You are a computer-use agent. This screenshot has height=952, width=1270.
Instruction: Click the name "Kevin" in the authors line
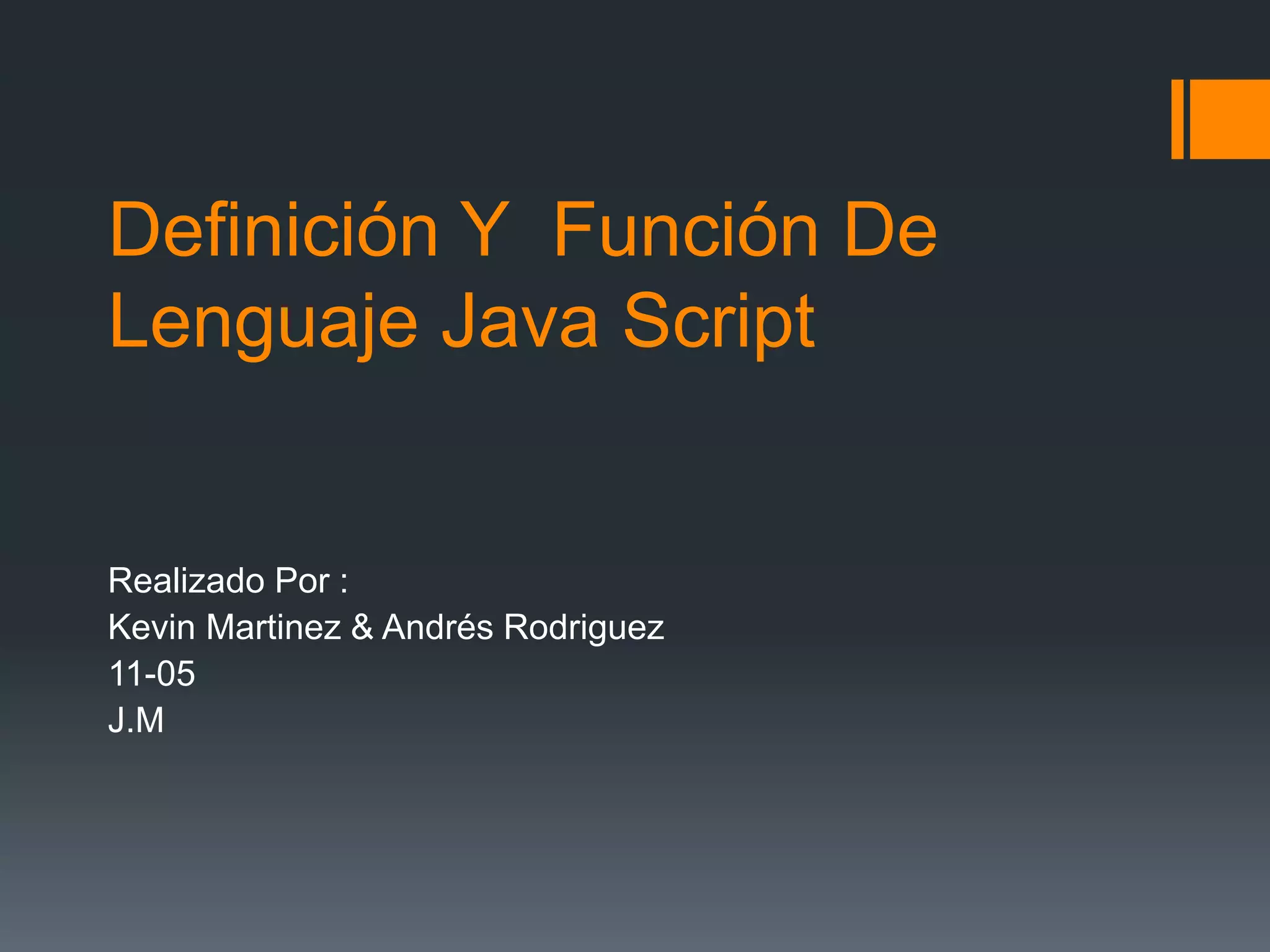coord(151,627)
